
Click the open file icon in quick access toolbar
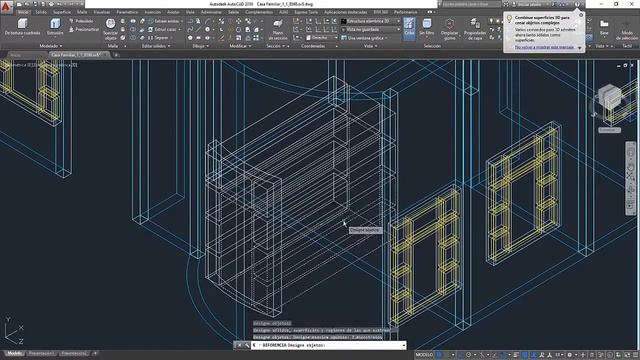click(x=27, y=4)
